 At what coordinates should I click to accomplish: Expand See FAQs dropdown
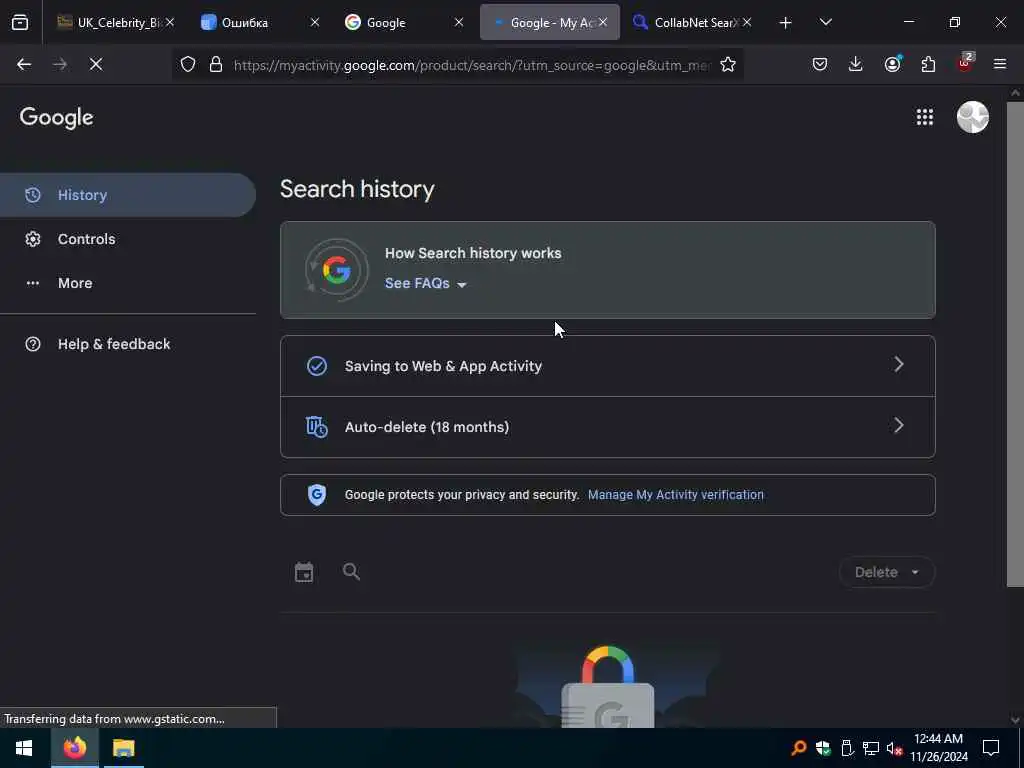pyautogui.click(x=425, y=283)
